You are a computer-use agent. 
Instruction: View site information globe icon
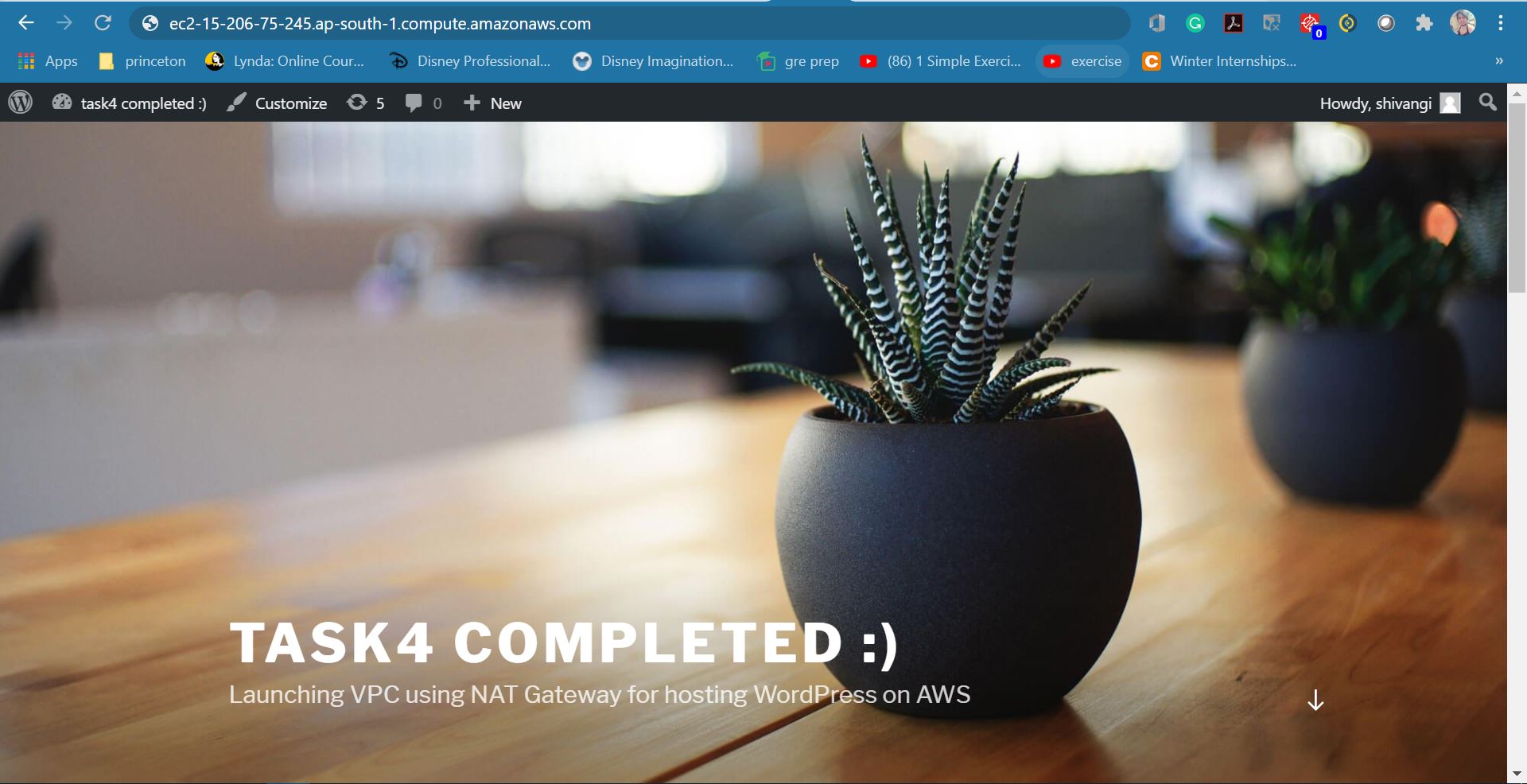tap(150, 24)
